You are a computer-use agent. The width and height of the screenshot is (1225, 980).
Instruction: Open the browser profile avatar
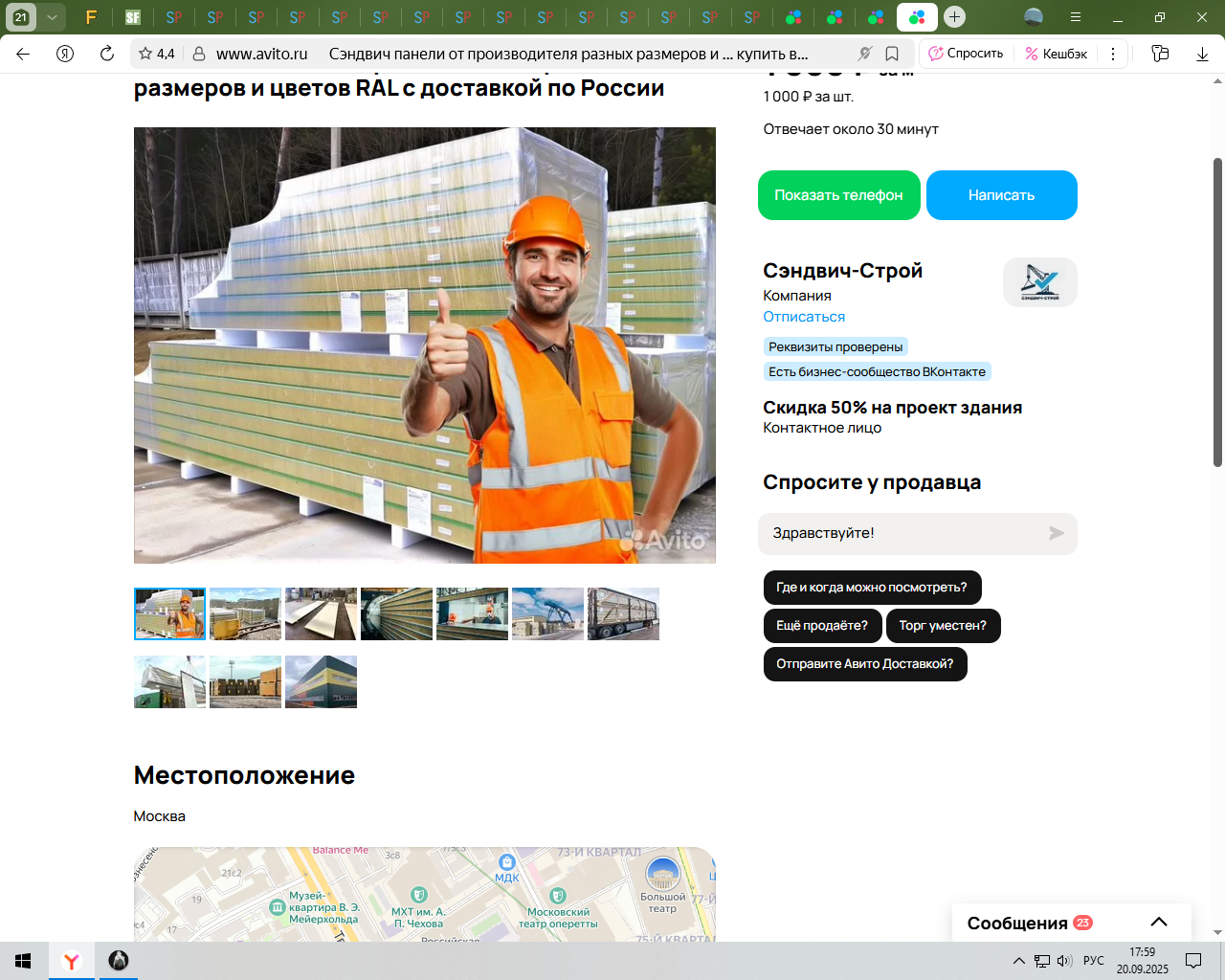(x=1034, y=17)
